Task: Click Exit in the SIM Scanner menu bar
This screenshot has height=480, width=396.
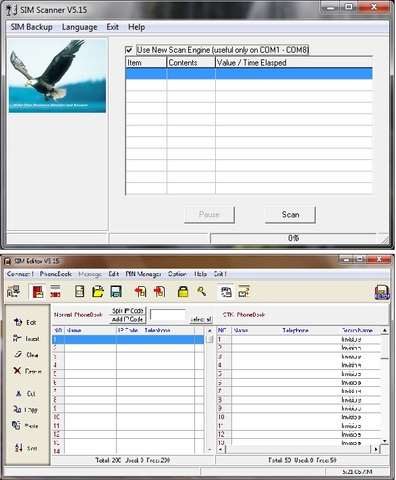Action: (113, 27)
